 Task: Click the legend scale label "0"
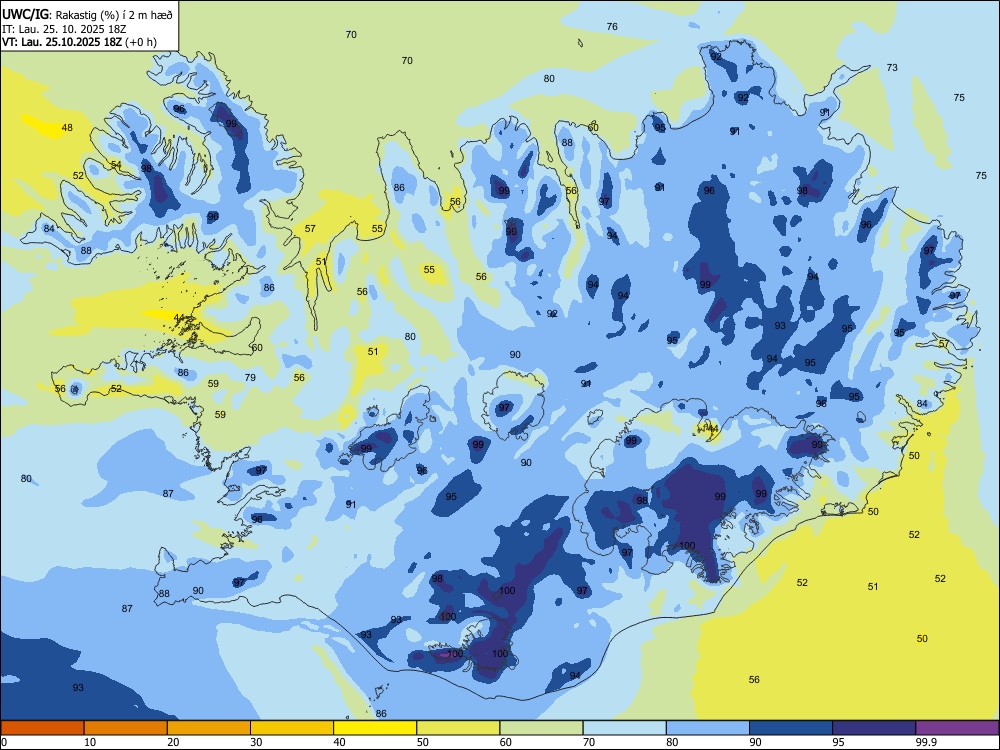[x=4, y=742]
